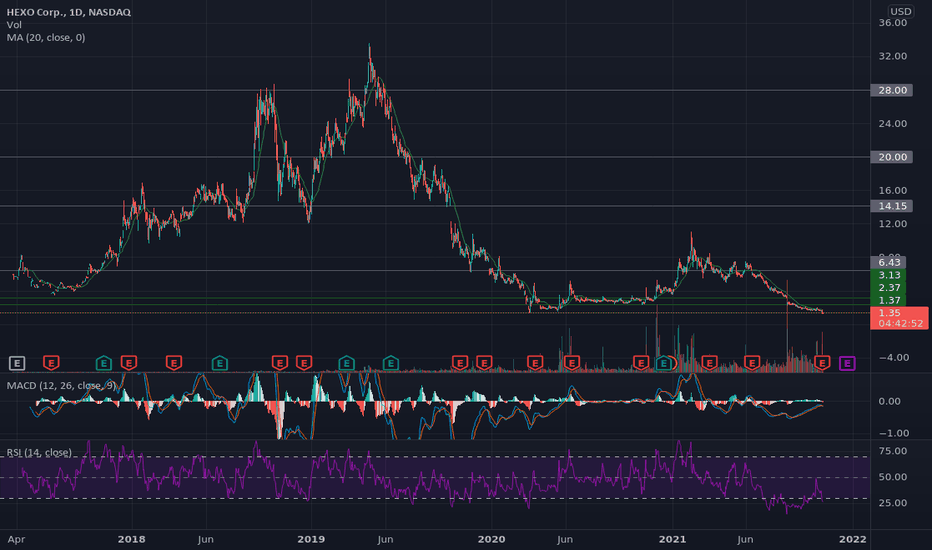Click the red 1.35 current price label
Screen dimensions: 932x550
click(890, 313)
